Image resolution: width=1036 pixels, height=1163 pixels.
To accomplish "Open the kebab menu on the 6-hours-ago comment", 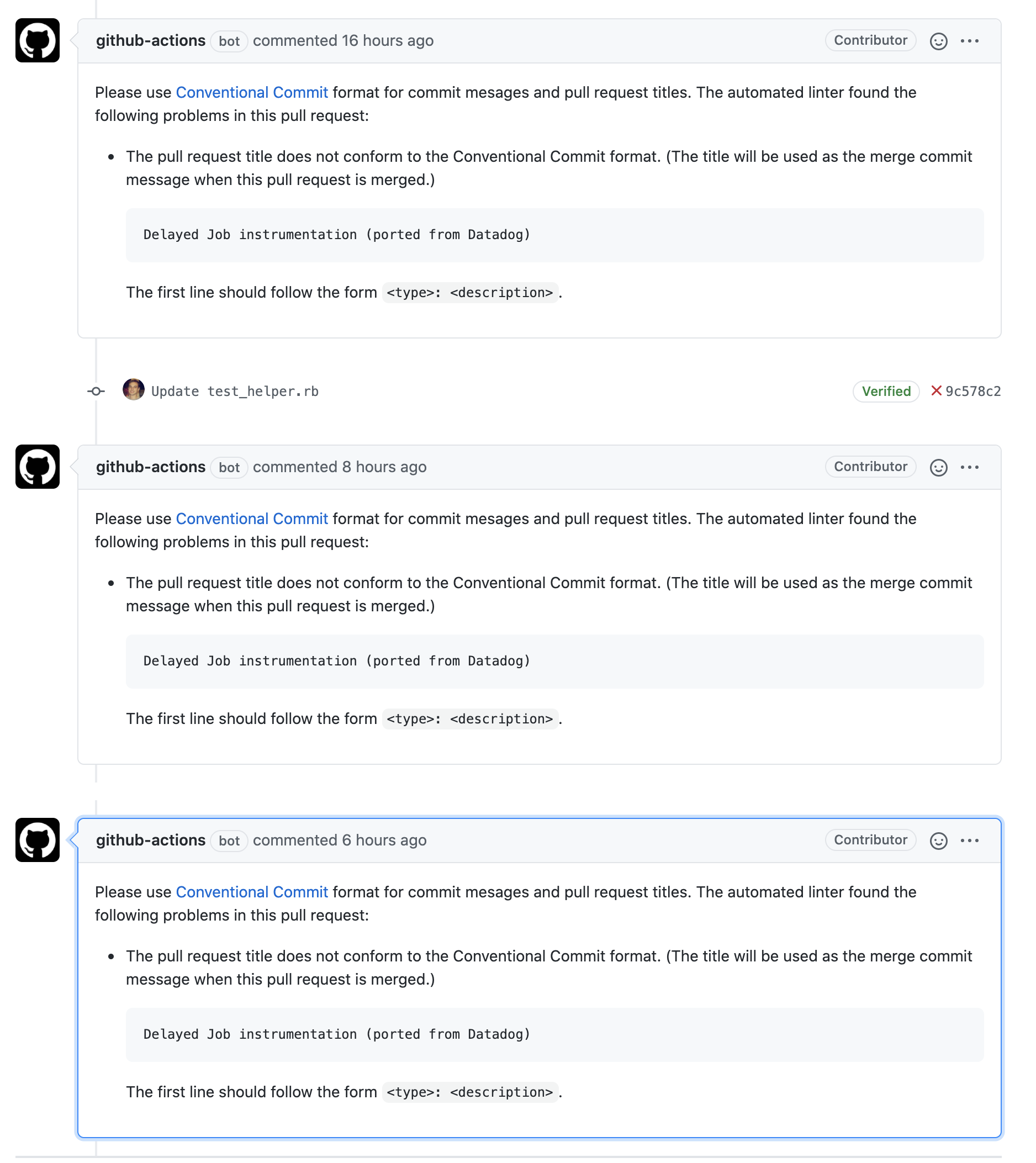I will click(x=971, y=840).
